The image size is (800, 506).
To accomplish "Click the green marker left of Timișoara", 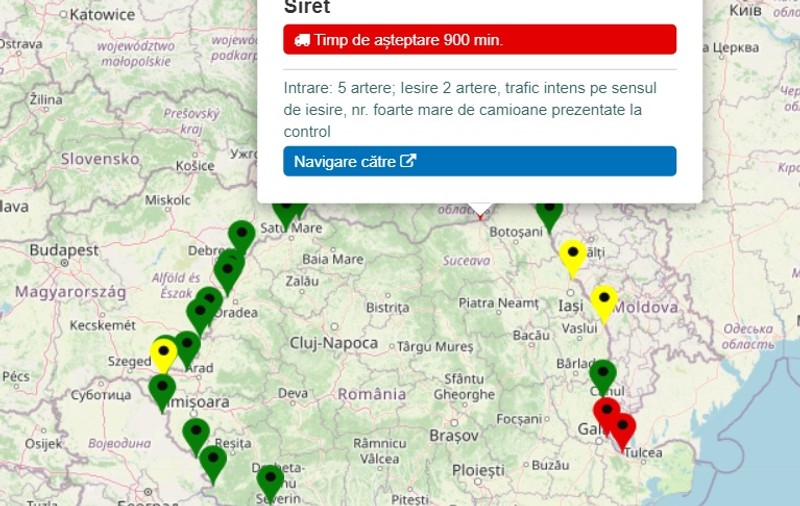I will pyautogui.click(x=162, y=394).
